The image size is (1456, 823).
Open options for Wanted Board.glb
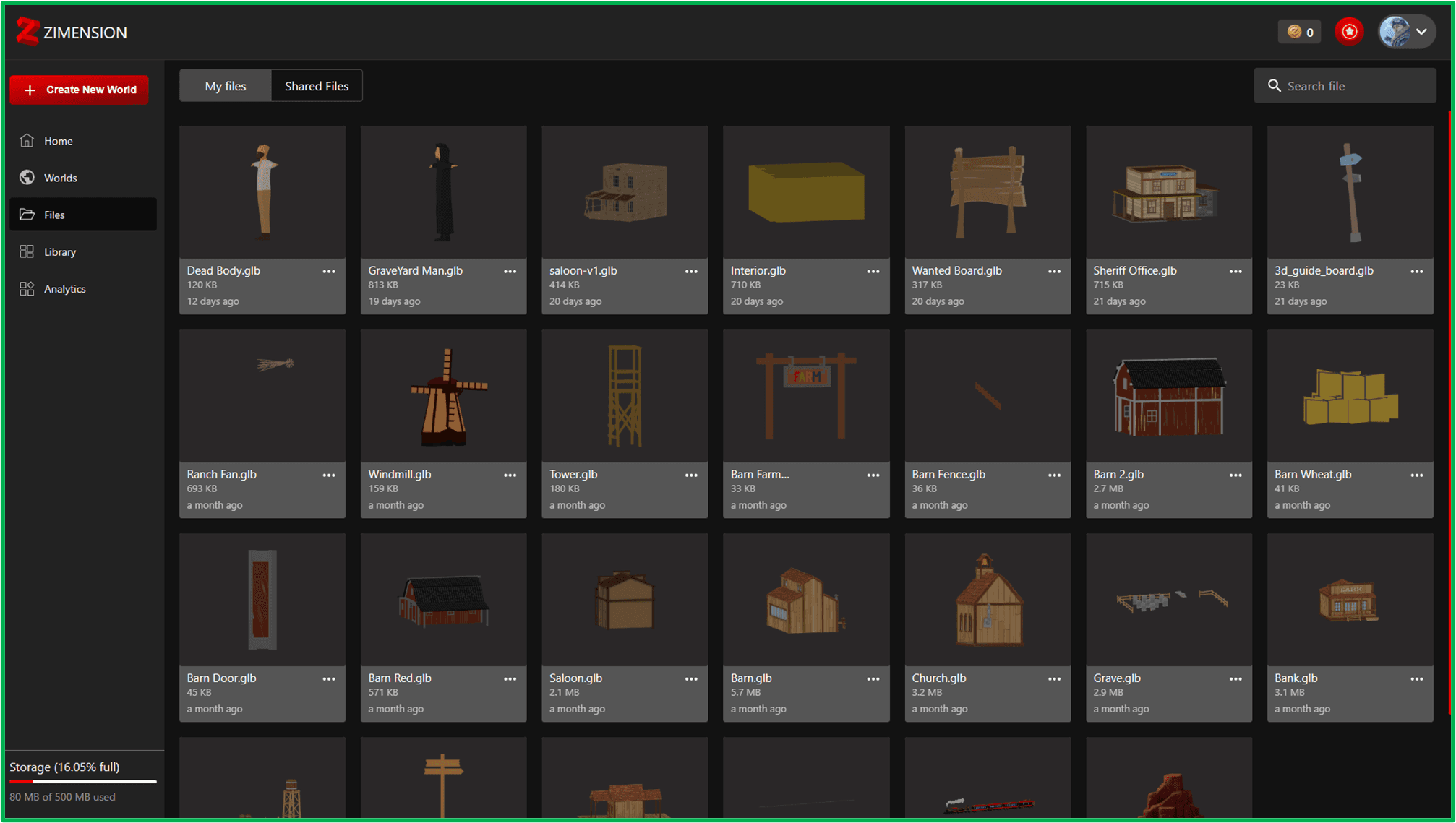(x=1055, y=271)
